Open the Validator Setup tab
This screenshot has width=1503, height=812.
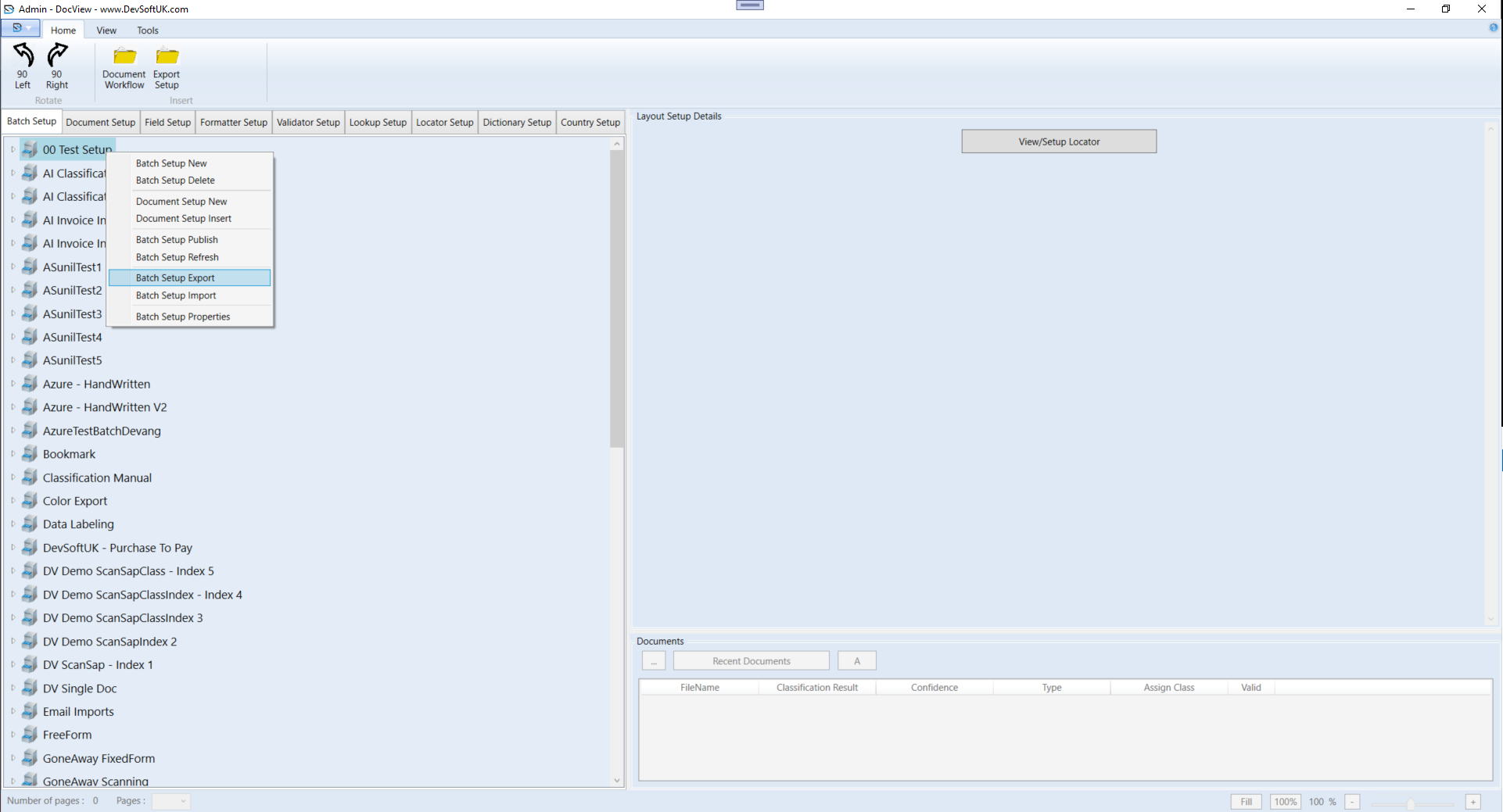click(308, 123)
